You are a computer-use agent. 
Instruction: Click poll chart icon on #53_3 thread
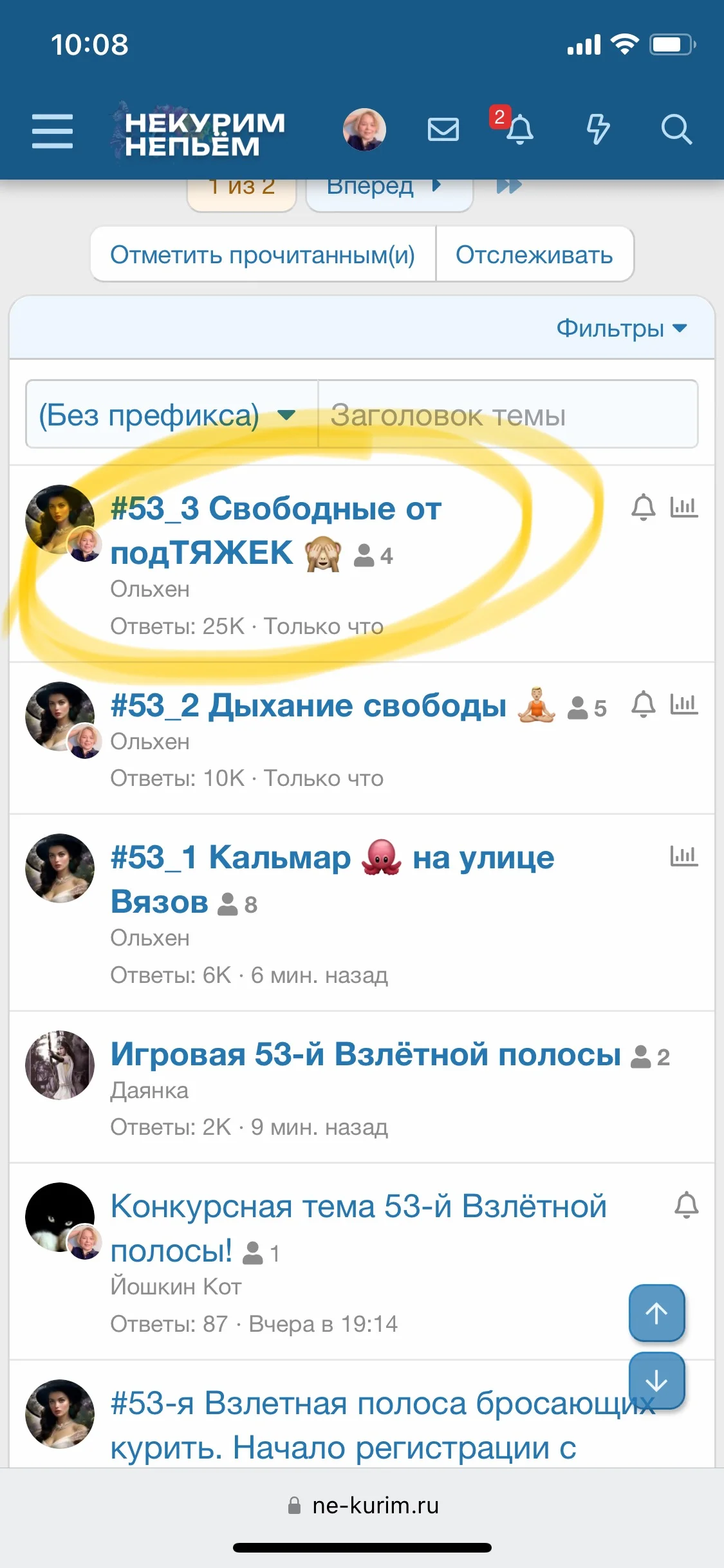(x=683, y=507)
